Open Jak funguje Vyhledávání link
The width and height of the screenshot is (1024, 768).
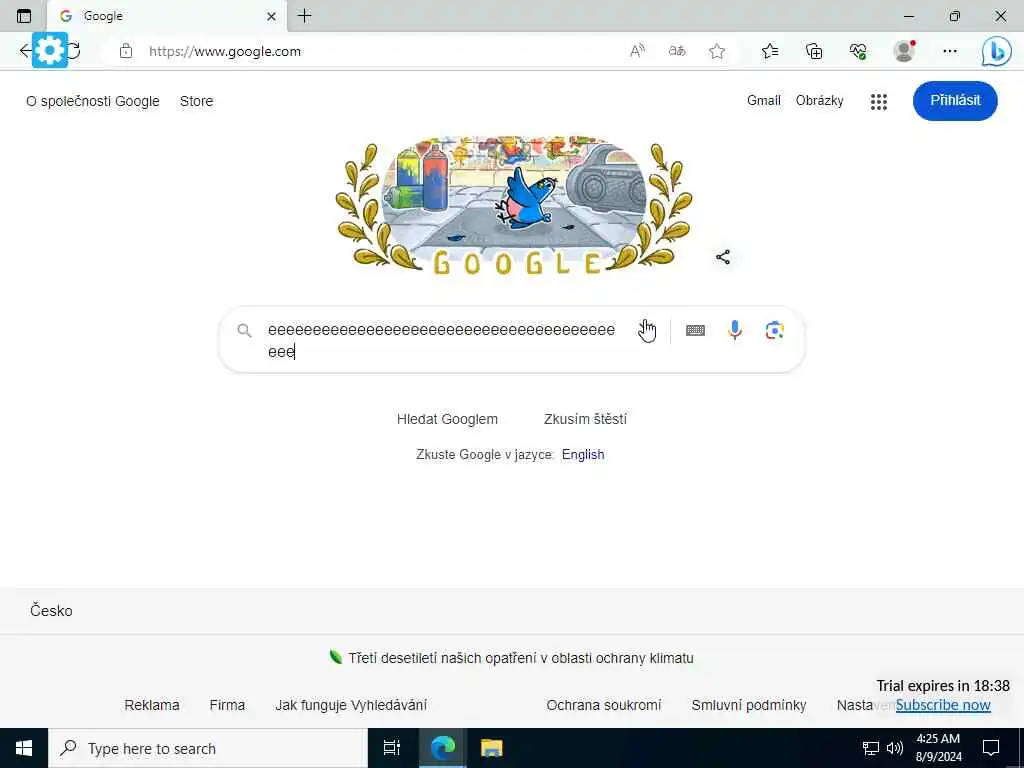[x=351, y=705]
